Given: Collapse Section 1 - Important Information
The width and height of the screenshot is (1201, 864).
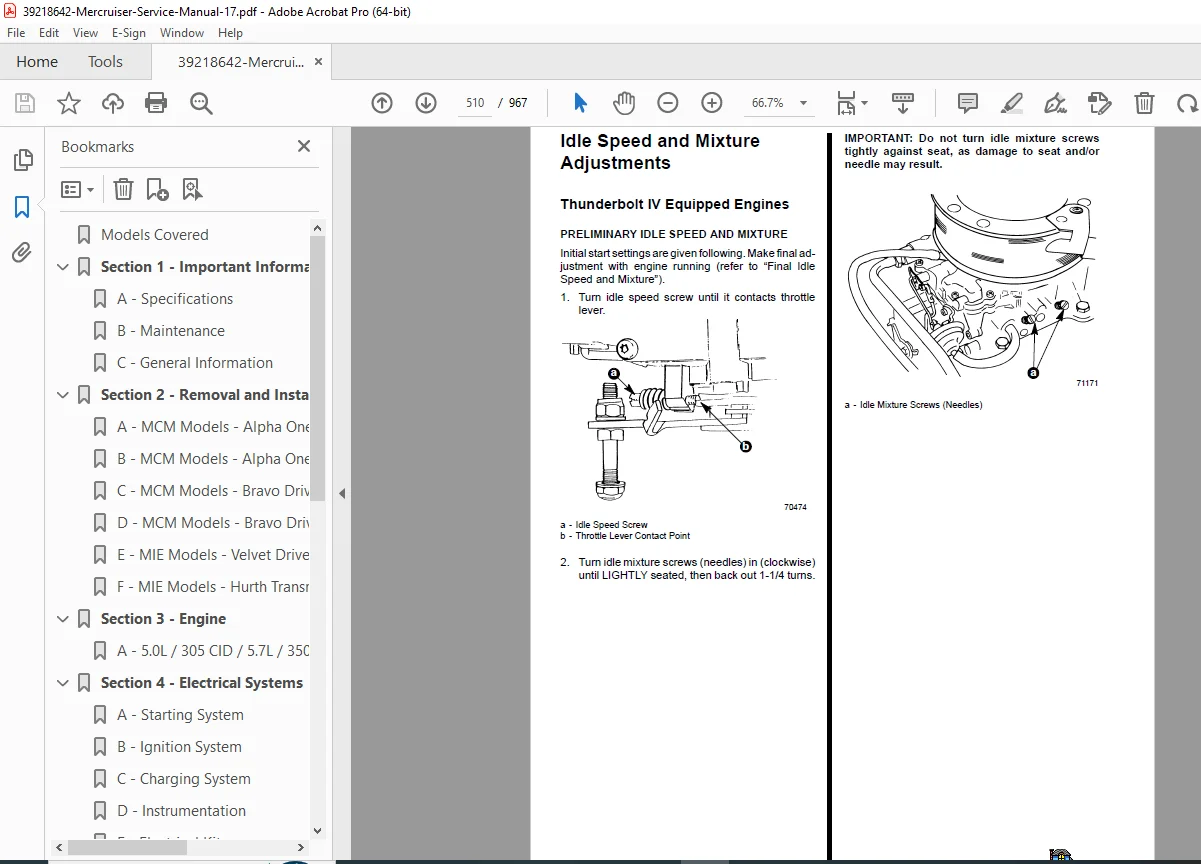Looking at the screenshot, I should click(x=63, y=267).
